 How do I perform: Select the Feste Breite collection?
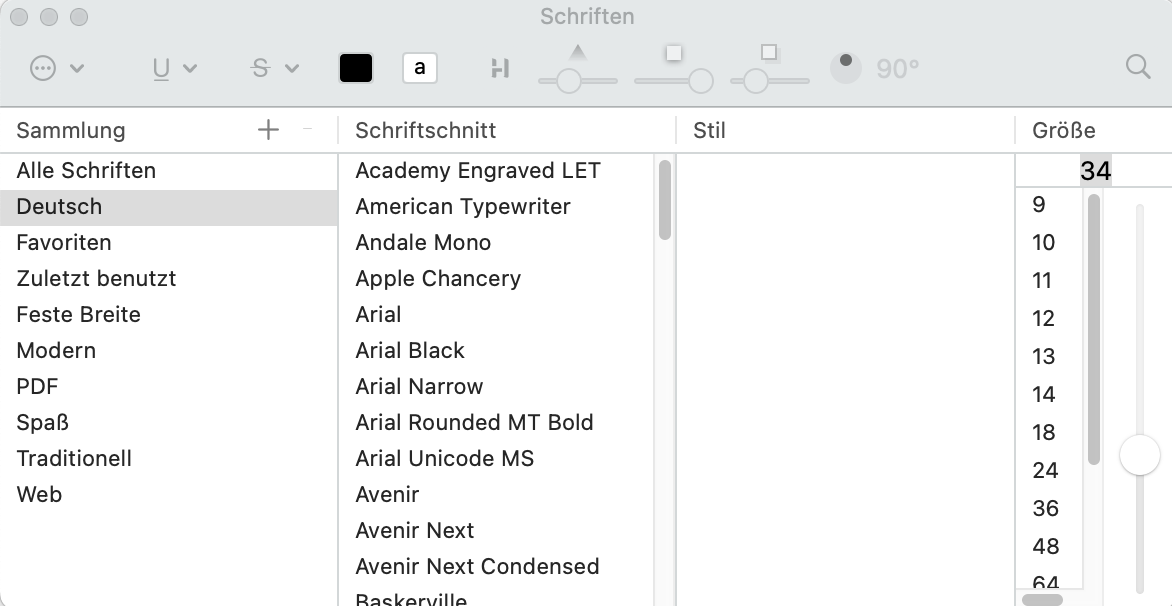(x=78, y=315)
